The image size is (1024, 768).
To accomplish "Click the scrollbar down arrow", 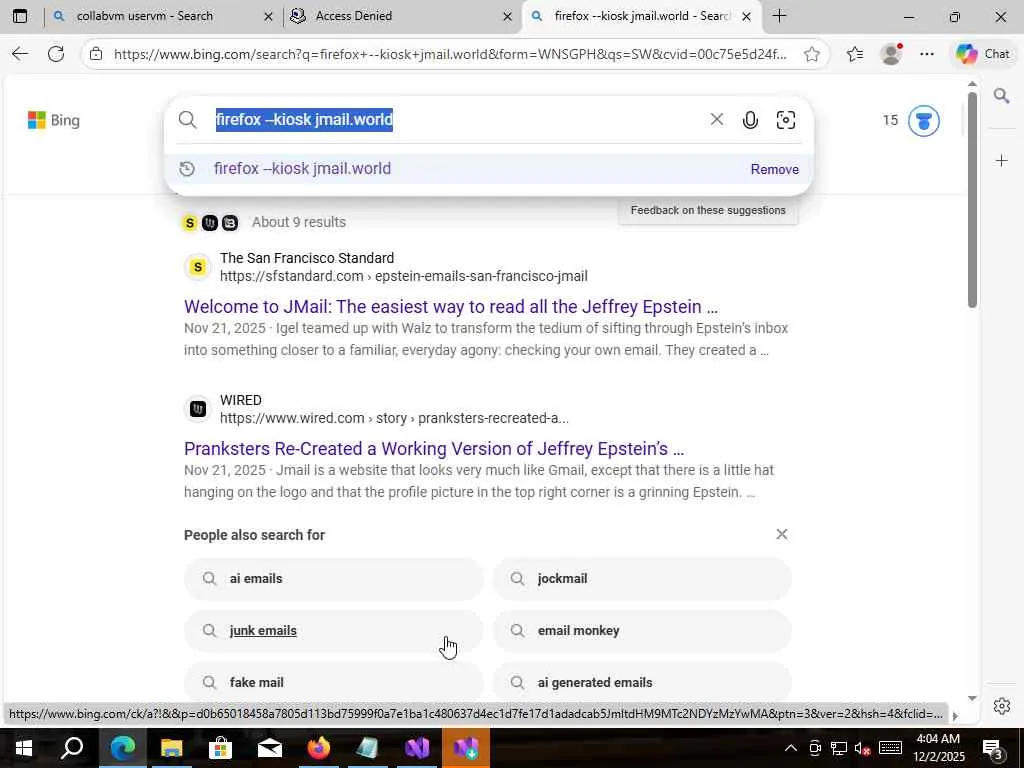I will [972, 698].
